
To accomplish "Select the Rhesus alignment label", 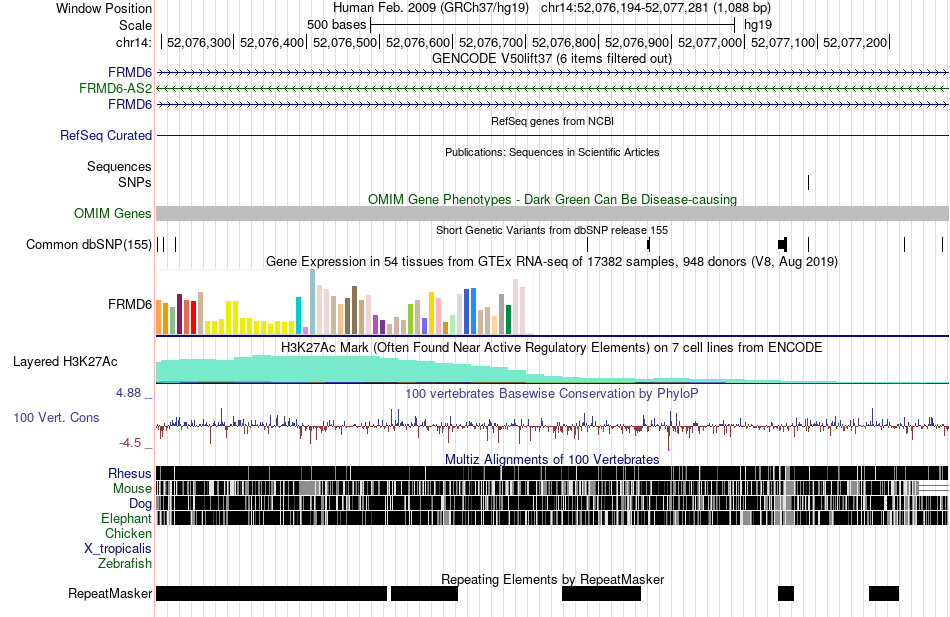I will (x=130, y=473).
